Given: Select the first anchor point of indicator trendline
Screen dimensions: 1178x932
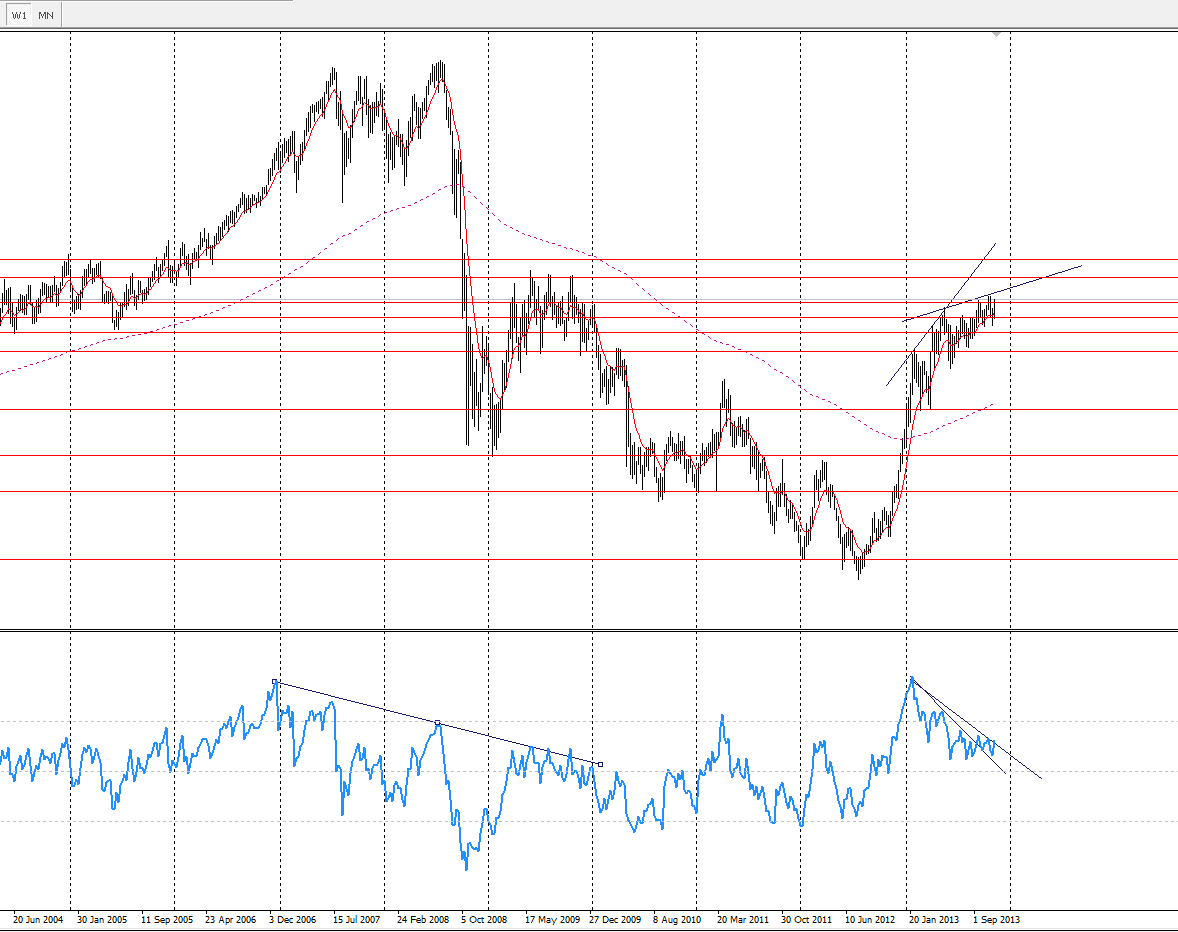Looking at the screenshot, I should 275,682.
